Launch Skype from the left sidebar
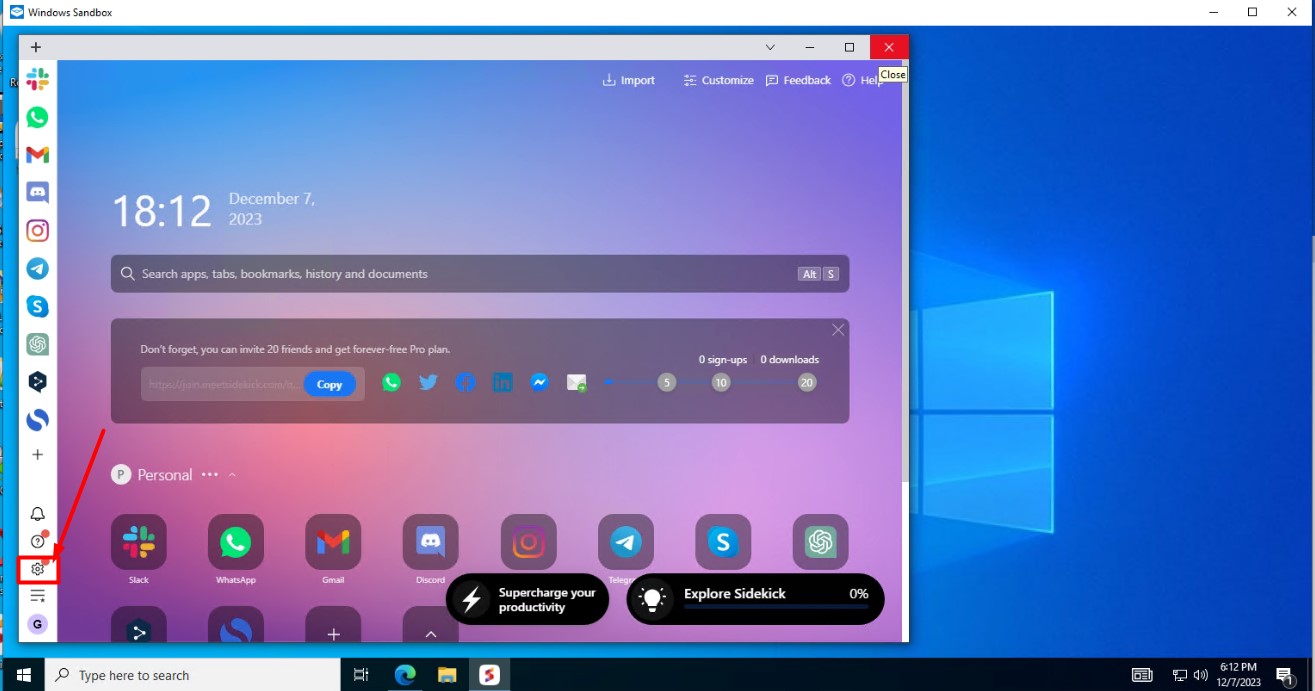The image size is (1315, 691). click(37, 306)
